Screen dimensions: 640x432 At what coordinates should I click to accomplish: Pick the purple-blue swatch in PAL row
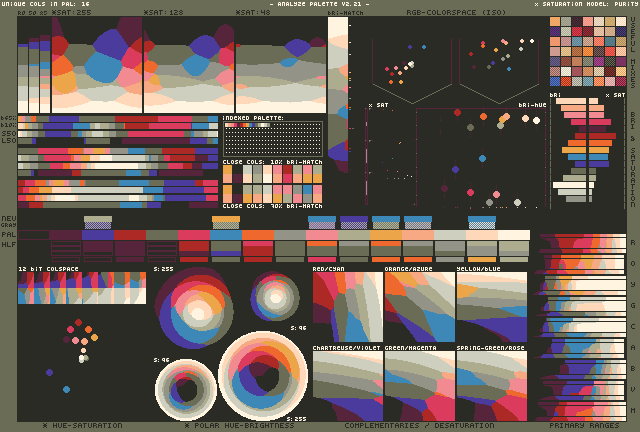click(98, 235)
